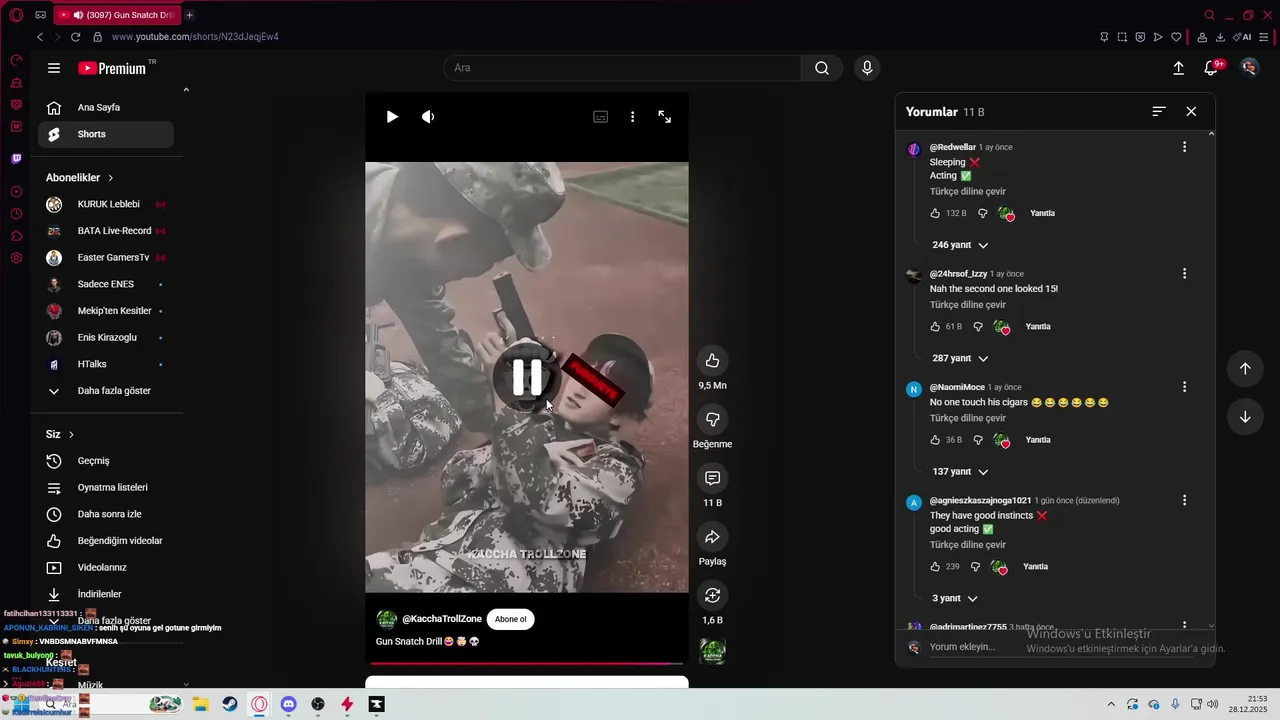Translate @NaomiMoce comment via Türkçe diline çevir
The image size is (1280, 720).
tap(968, 418)
